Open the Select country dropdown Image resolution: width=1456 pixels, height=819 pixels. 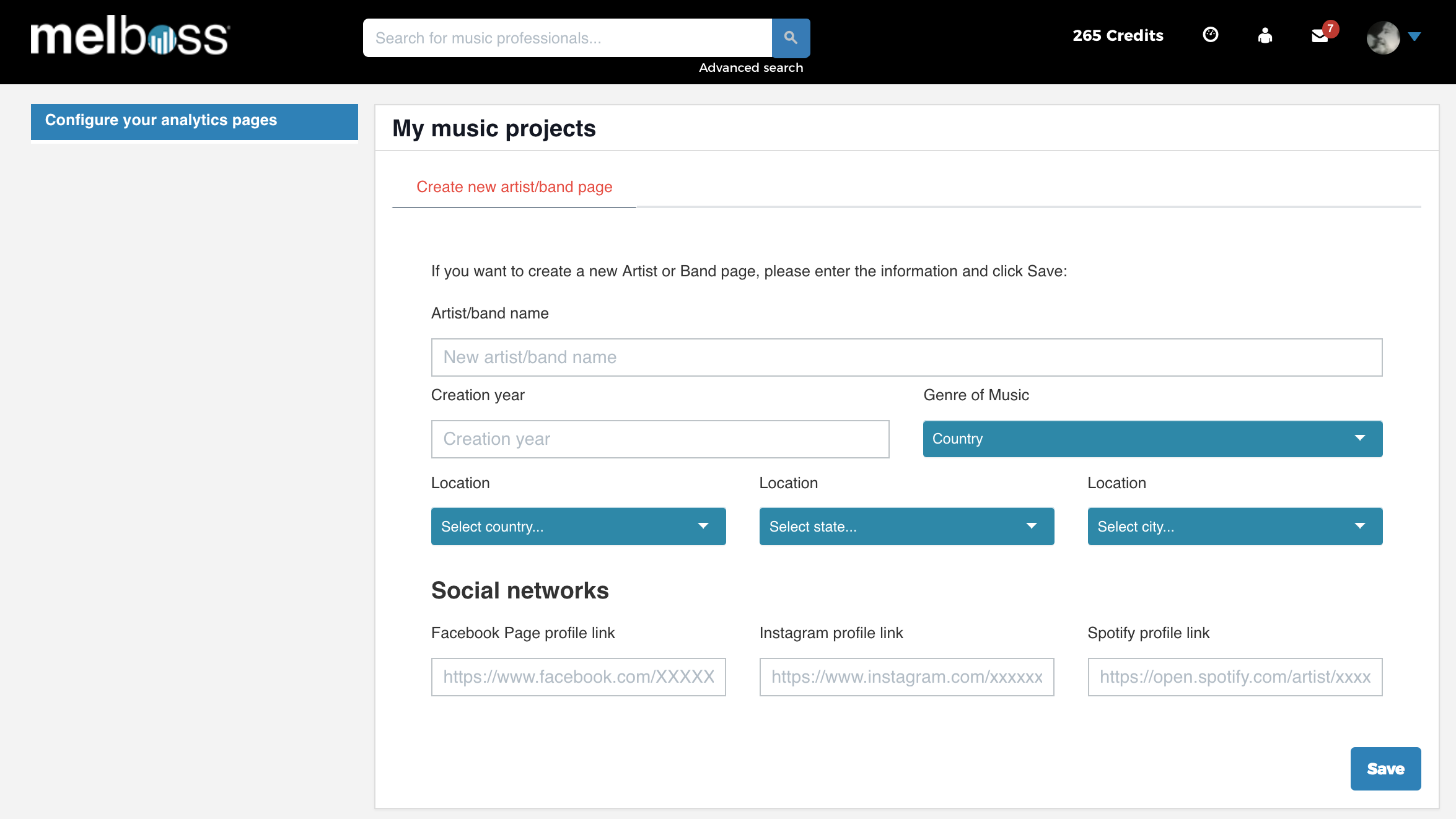[578, 527]
